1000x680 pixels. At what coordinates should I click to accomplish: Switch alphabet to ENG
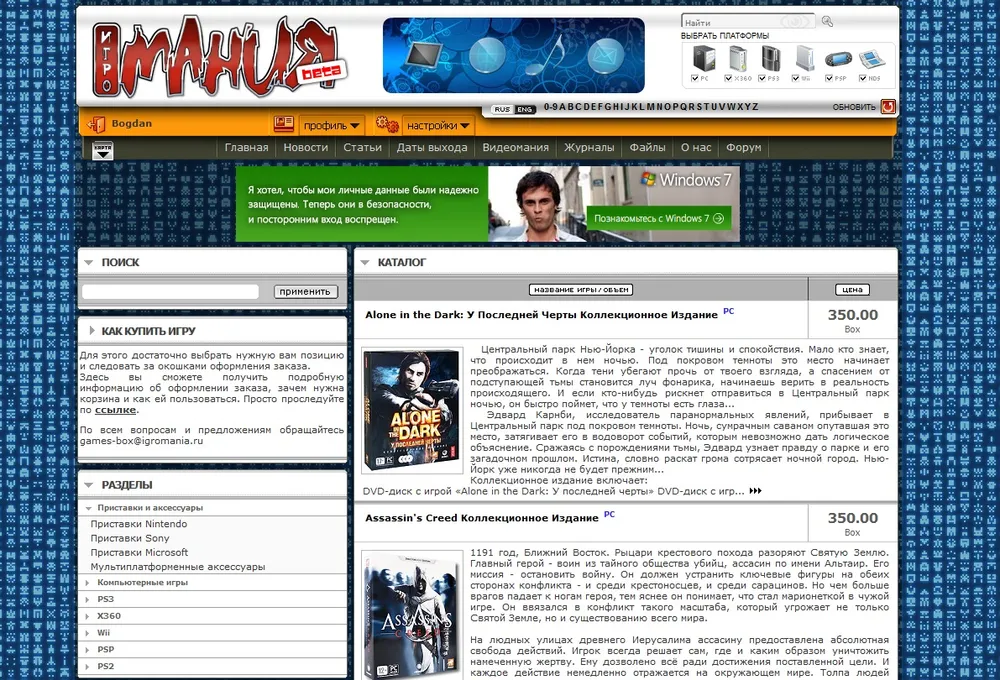tap(524, 109)
